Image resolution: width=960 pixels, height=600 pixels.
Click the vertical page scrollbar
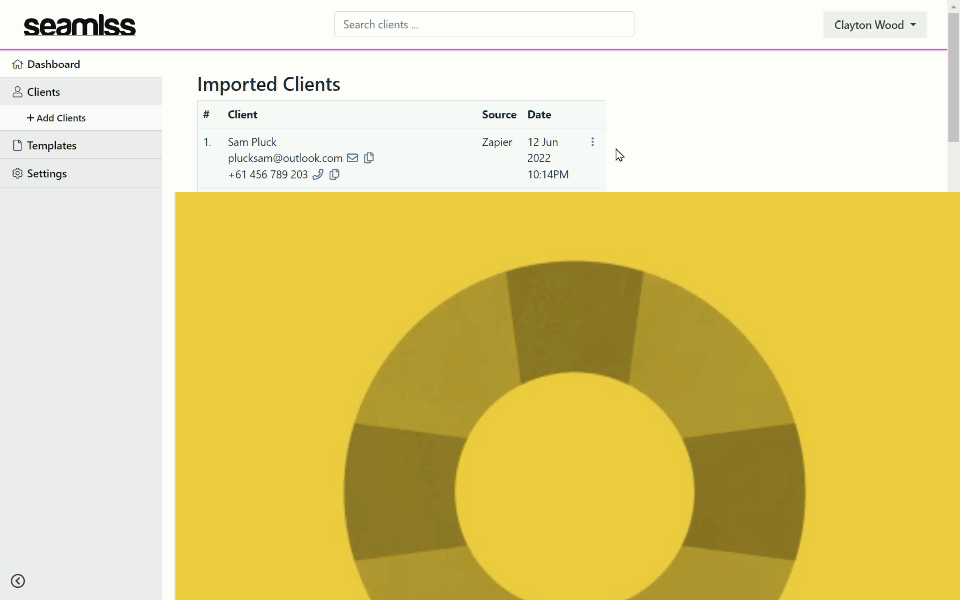click(953, 77)
